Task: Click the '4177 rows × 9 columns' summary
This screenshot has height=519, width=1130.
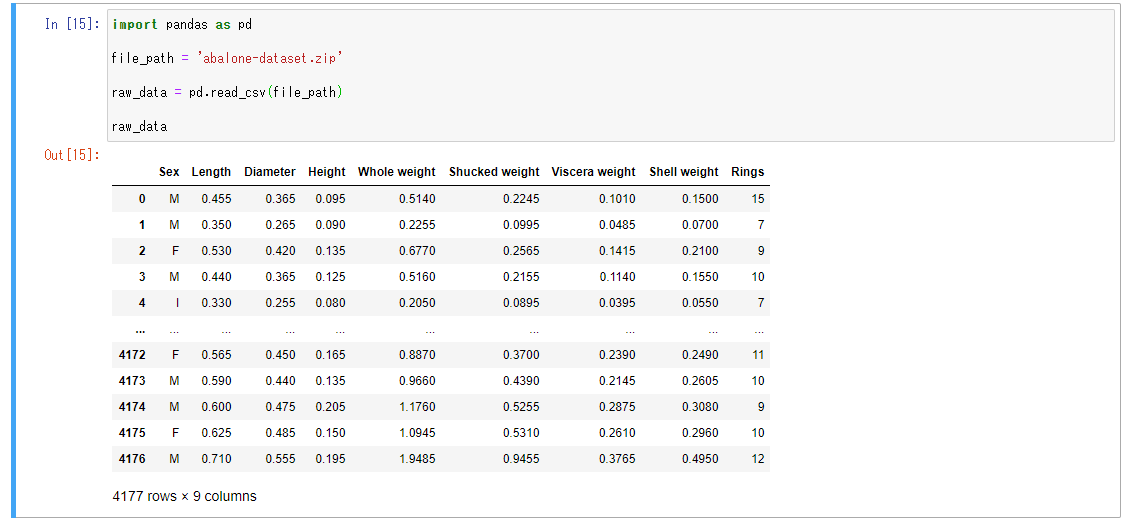Action: click(x=185, y=496)
